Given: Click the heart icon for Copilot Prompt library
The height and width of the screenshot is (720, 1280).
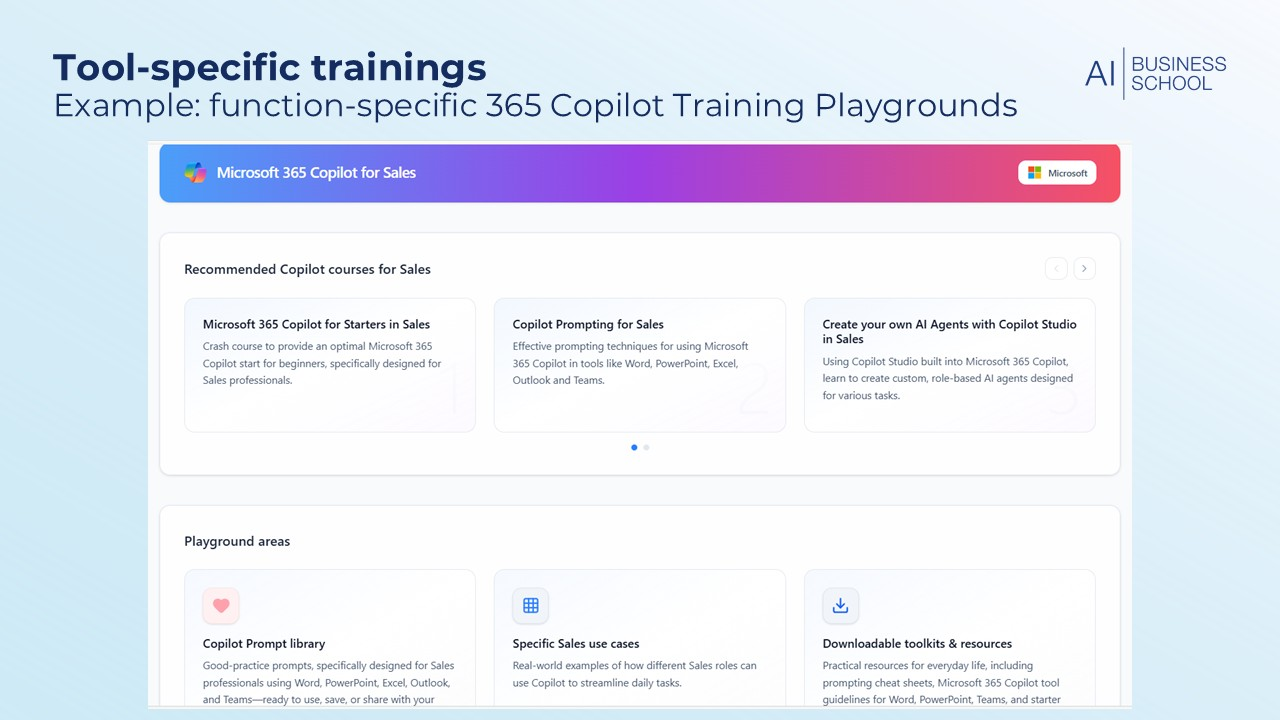Looking at the screenshot, I should [x=221, y=605].
